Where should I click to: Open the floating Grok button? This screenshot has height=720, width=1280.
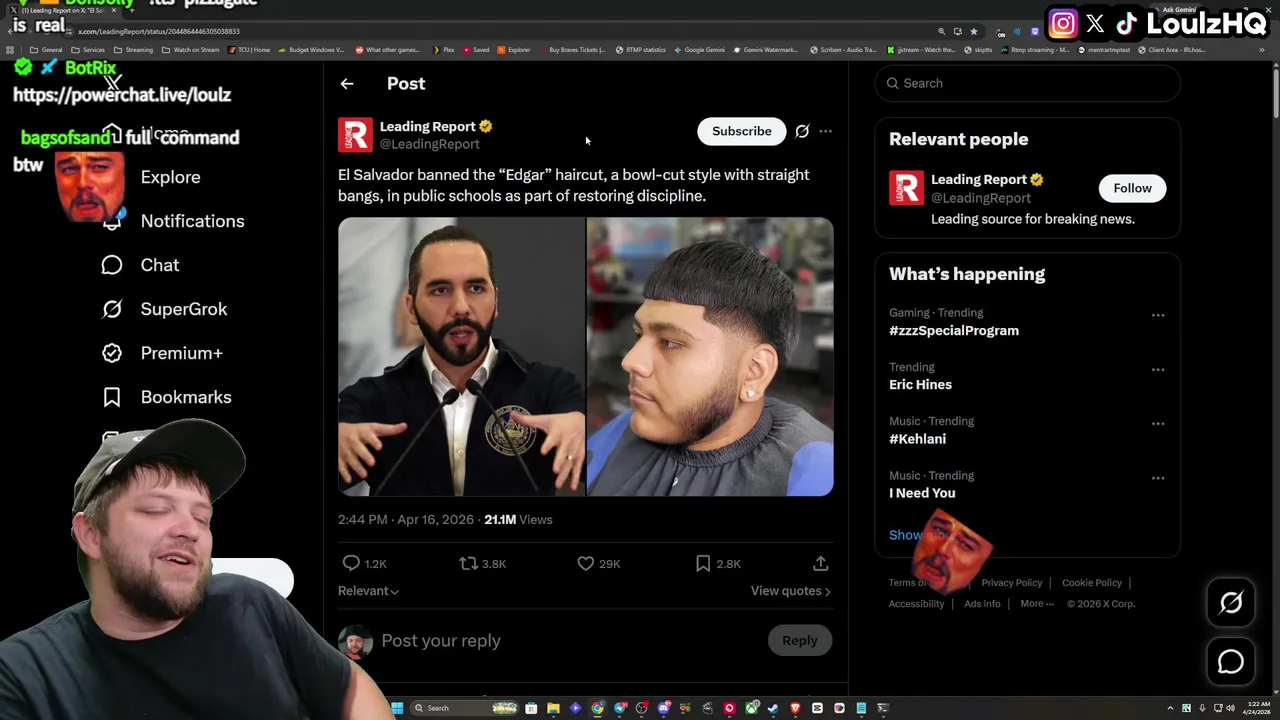pos(1231,602)
